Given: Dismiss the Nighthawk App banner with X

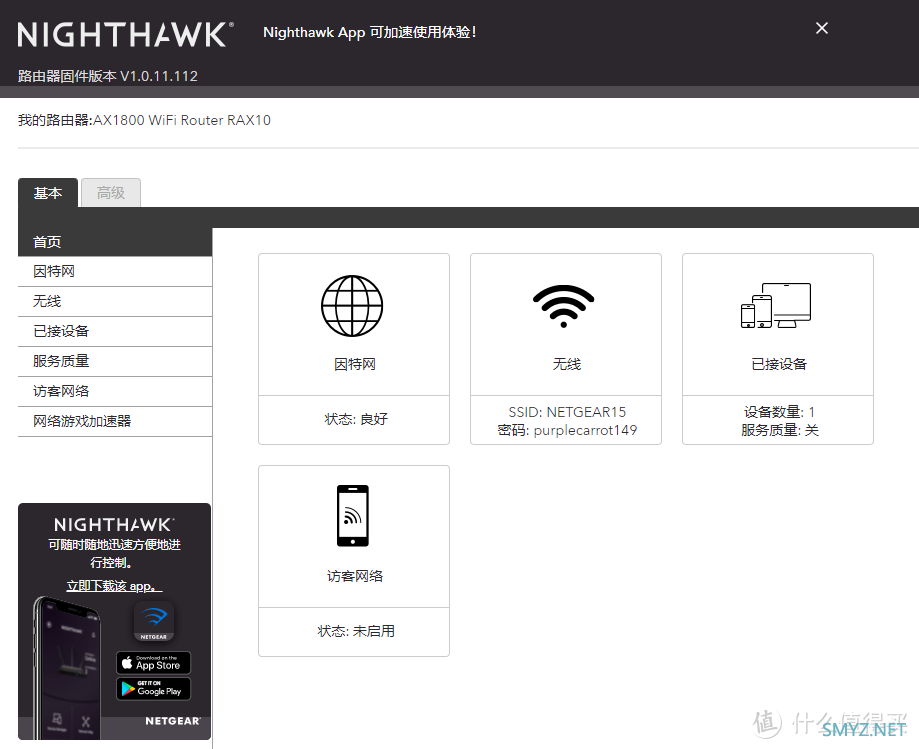Looking at the screenshot, I should coord(822,28).
